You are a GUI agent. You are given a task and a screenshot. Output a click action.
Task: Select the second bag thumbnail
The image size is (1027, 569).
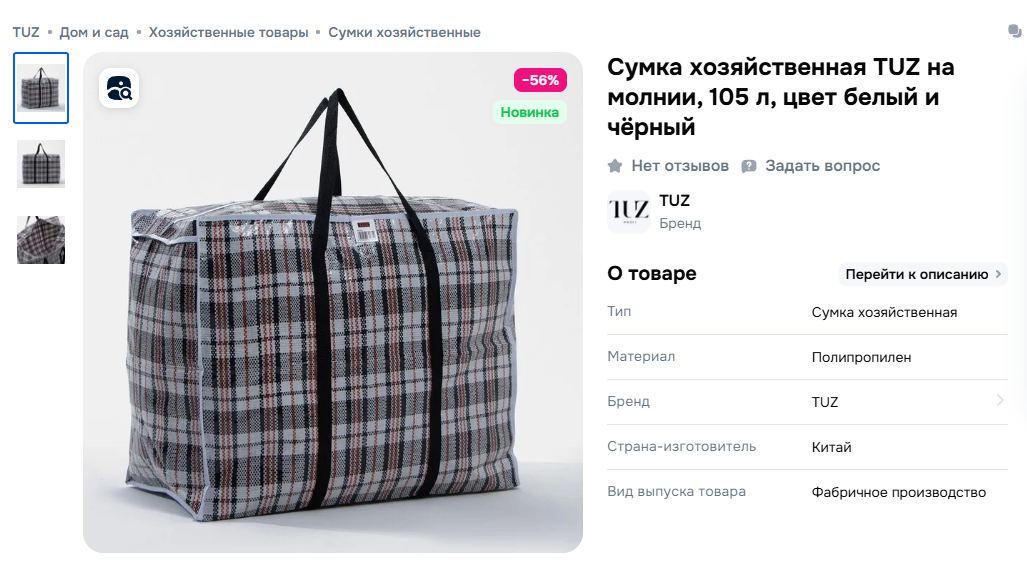tap(41, 164)
